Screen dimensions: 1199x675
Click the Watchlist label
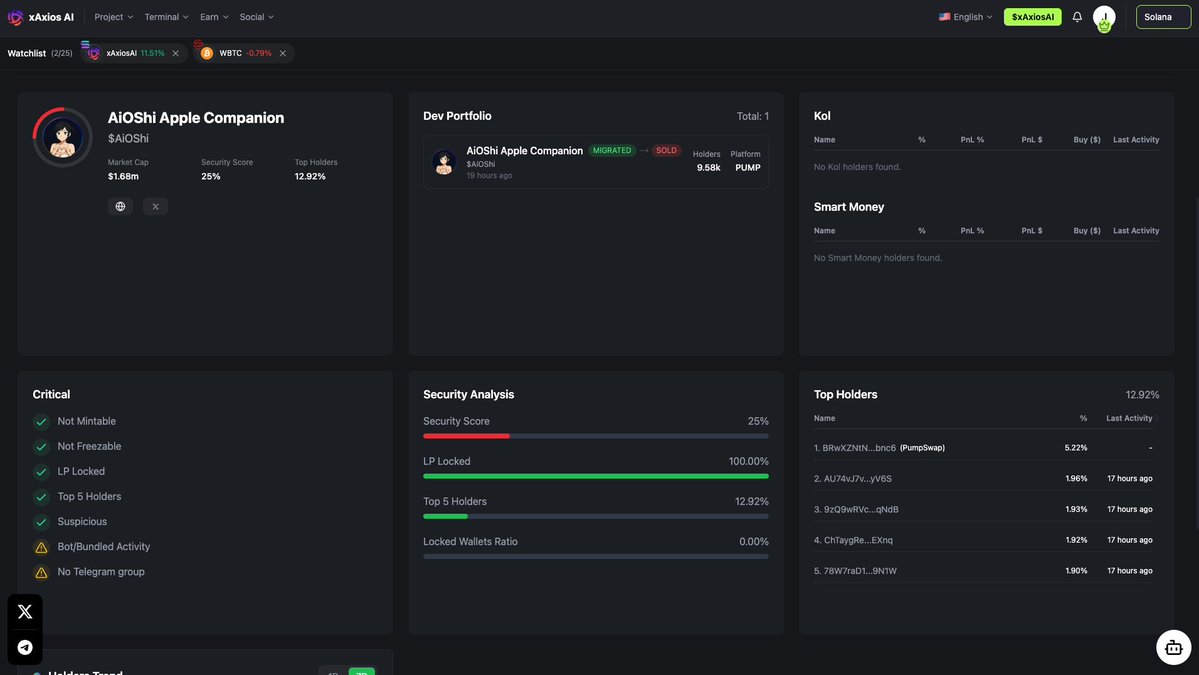point(27,54)
